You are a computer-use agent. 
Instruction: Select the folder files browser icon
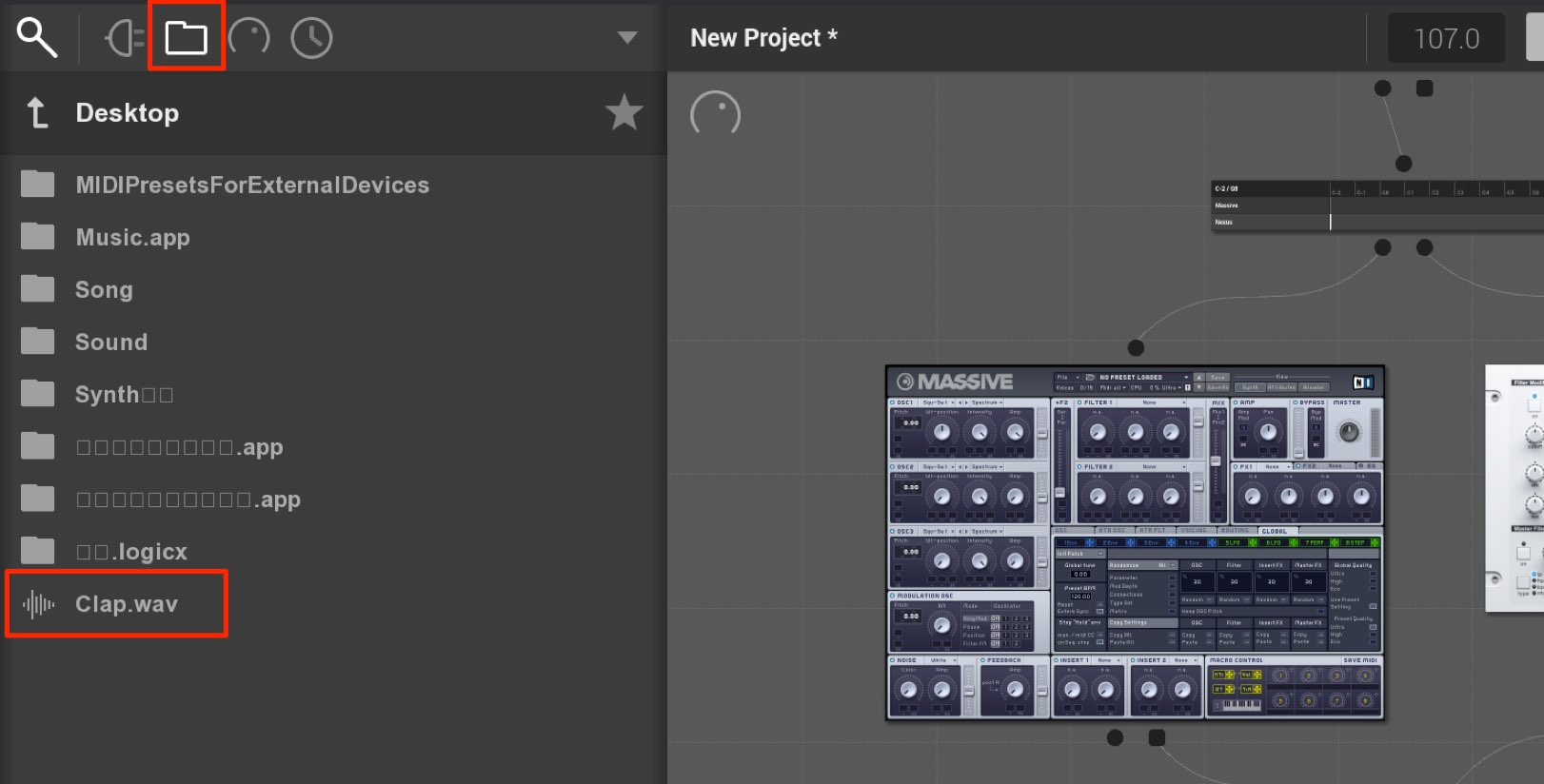187,38
